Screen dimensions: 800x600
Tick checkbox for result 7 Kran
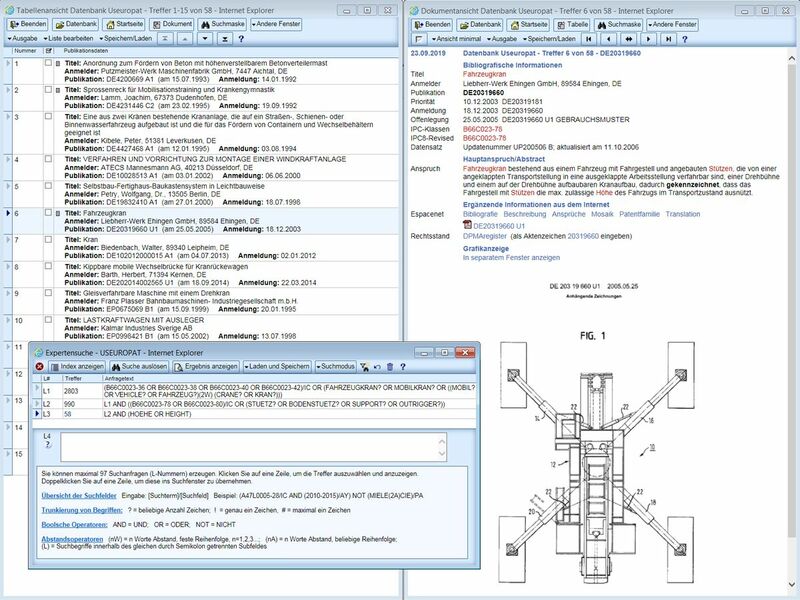(48, 239)
